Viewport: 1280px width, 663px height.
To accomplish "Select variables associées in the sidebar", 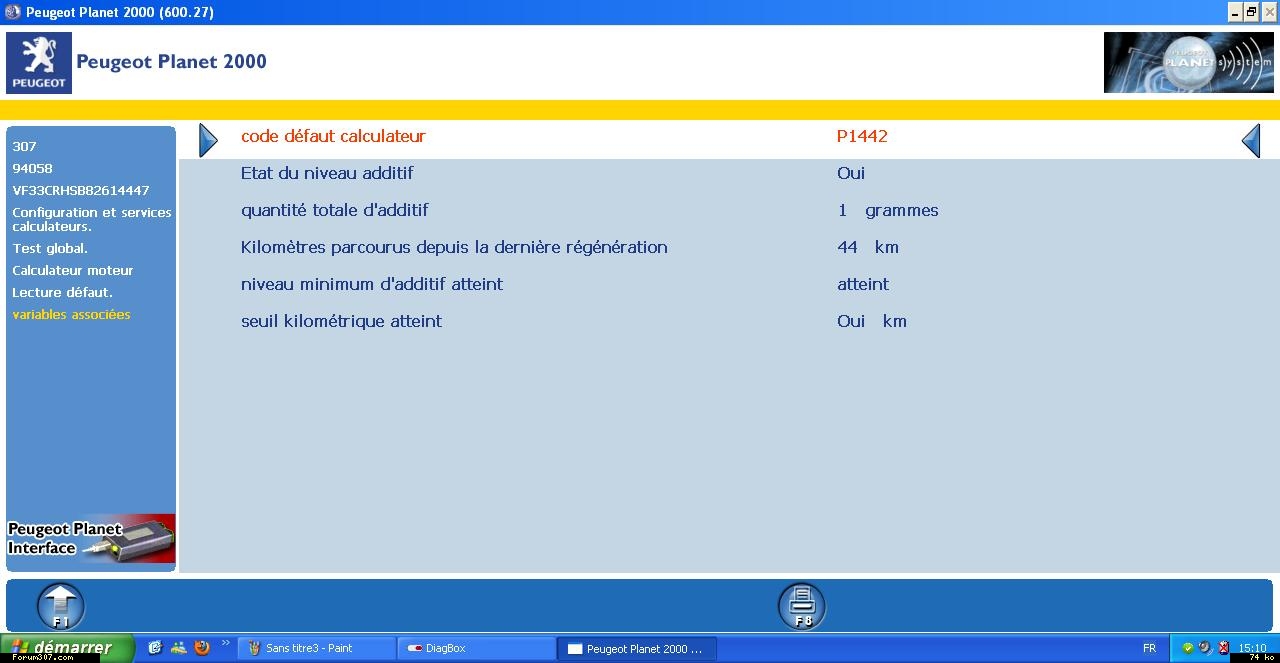I will tap(71, 314).
